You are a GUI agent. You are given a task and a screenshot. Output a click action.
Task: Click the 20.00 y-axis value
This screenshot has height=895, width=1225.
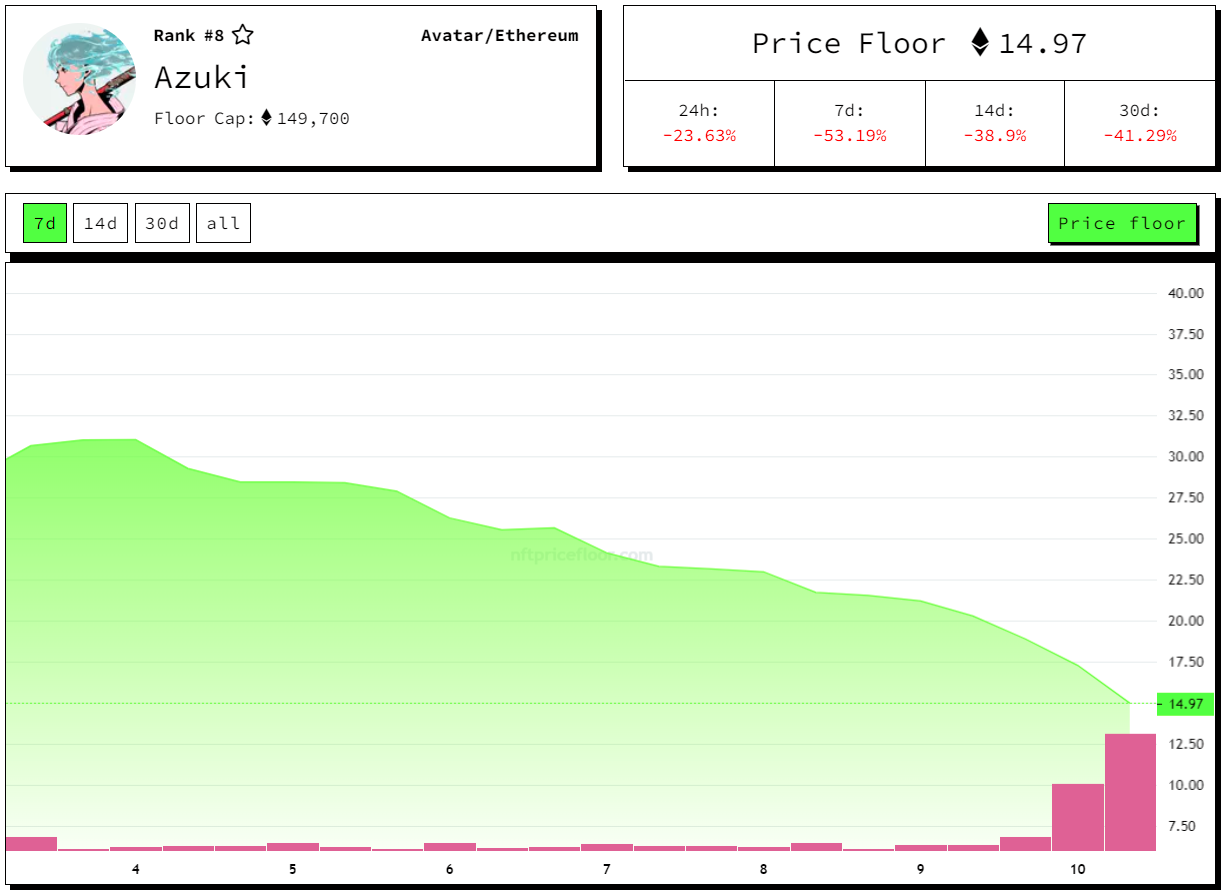point(1185,621)
